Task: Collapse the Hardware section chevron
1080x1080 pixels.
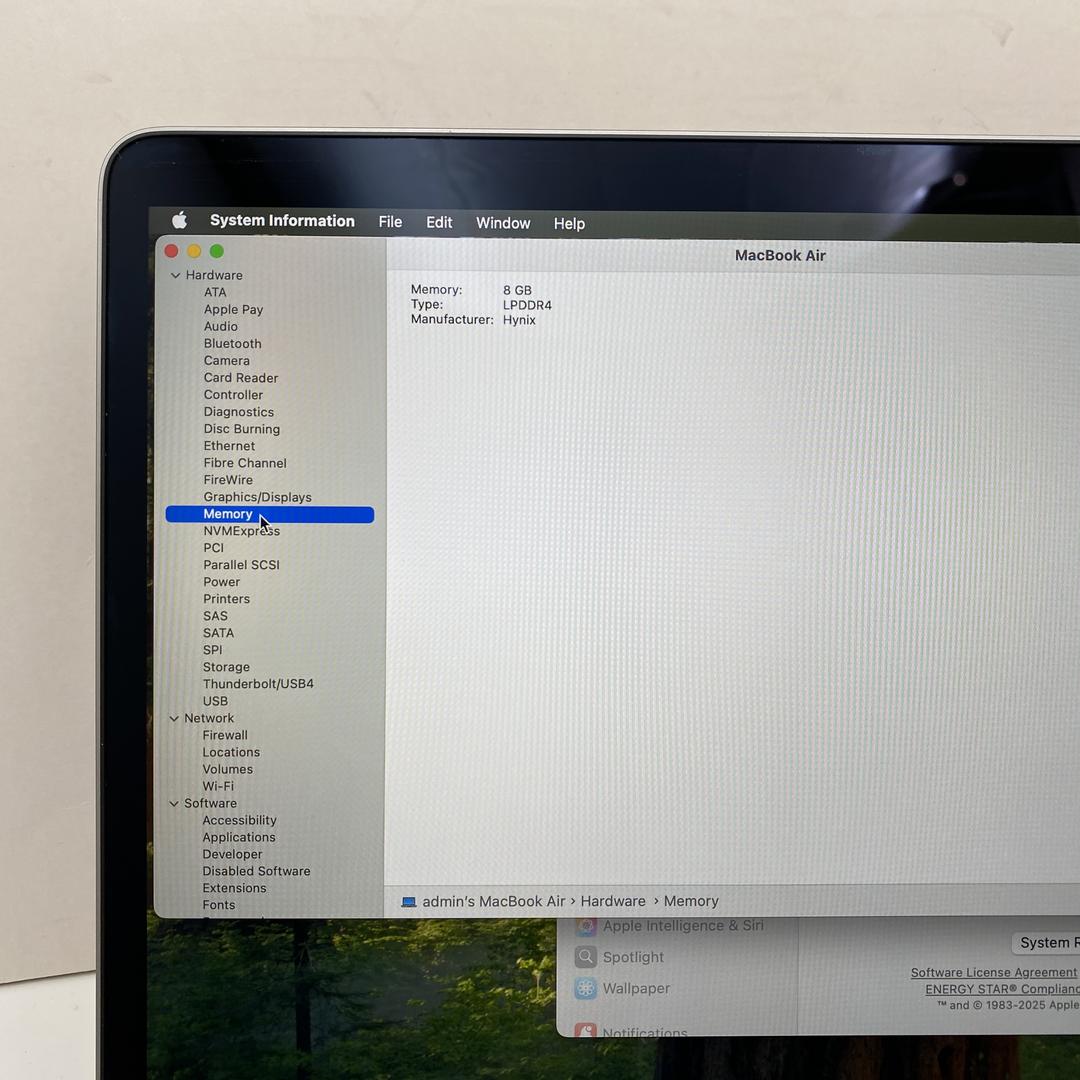Action: 175,275
